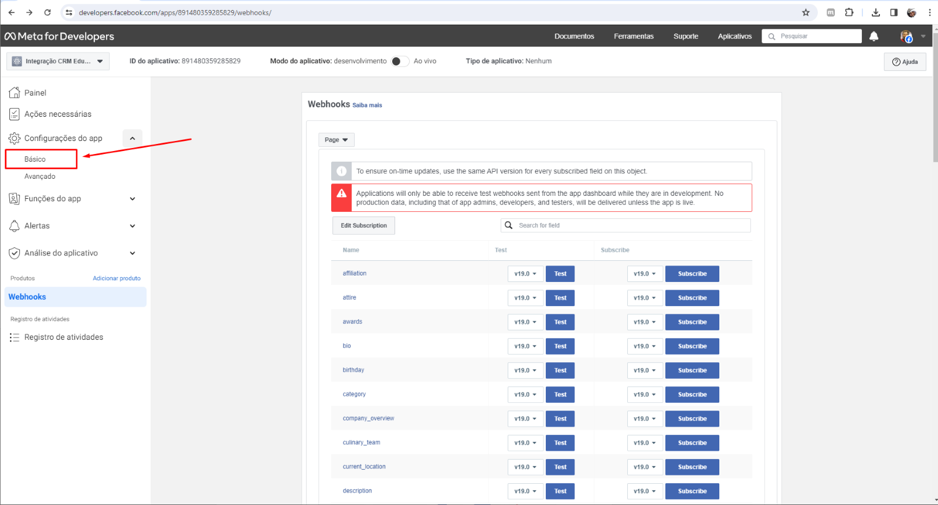Click the browser forward arrow
The width and height of the screenshot is (938, 505).
[29, 12]
